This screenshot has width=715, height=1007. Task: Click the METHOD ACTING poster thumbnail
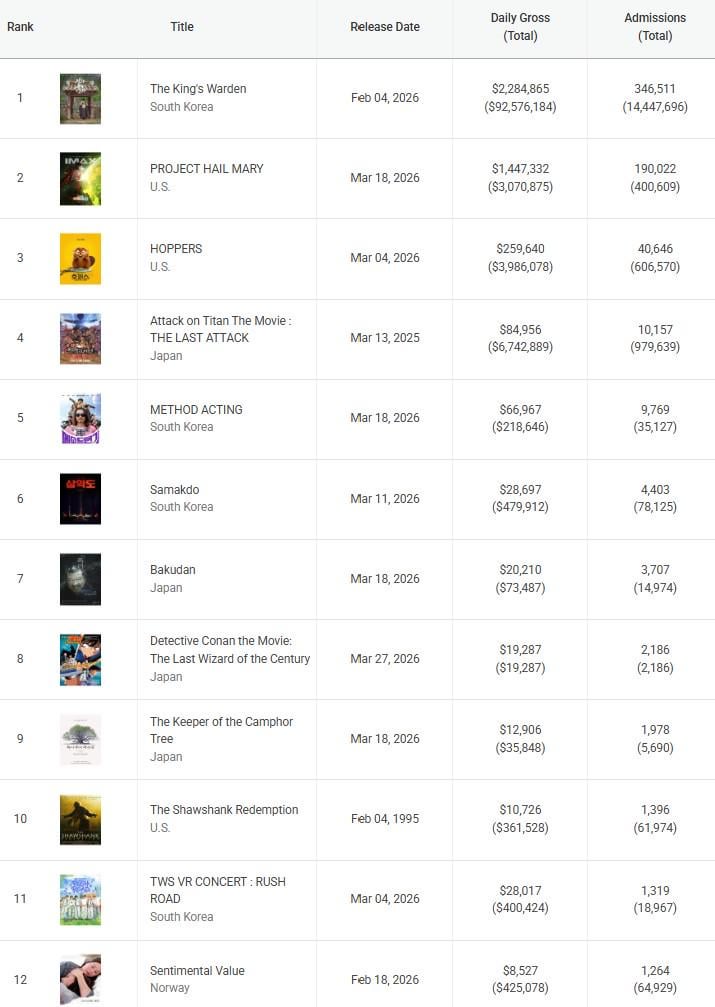pyautogui.click(x=80, y=418)
